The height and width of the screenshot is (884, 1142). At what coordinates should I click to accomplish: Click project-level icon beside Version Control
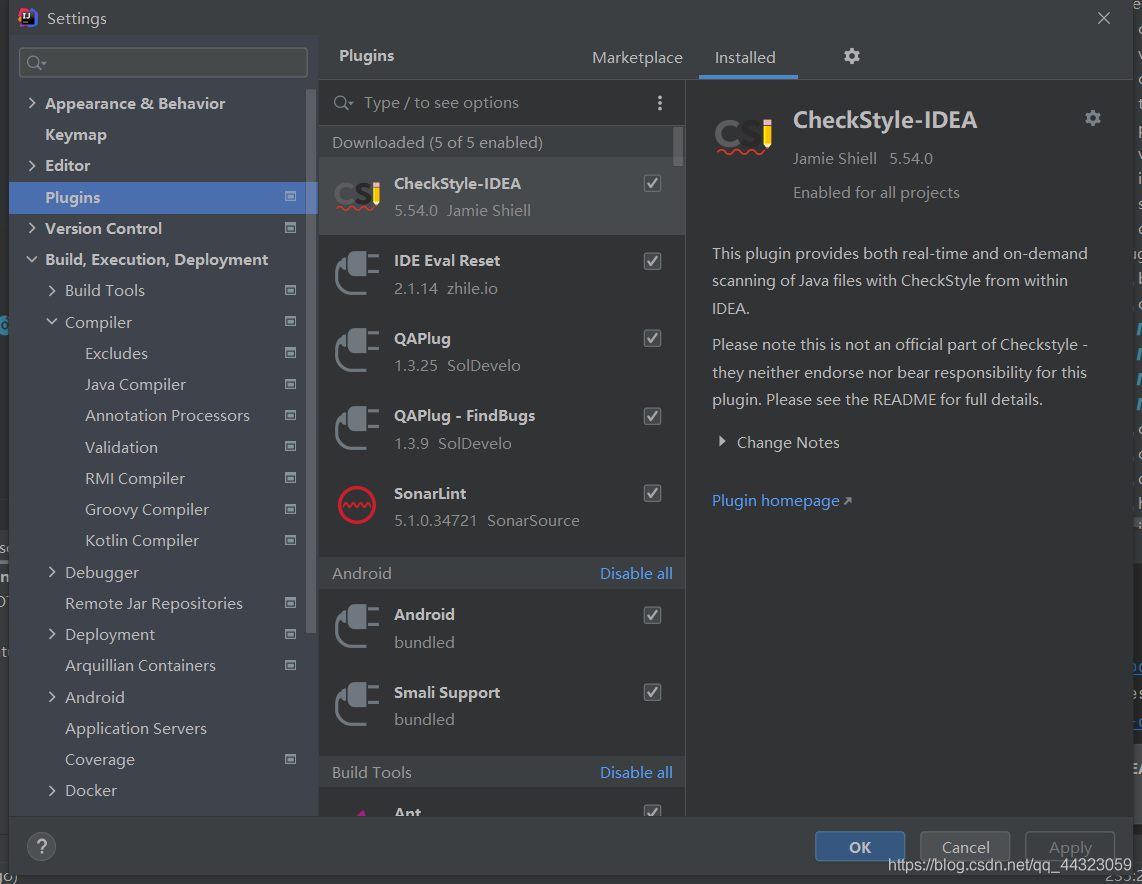pos(290,228)
